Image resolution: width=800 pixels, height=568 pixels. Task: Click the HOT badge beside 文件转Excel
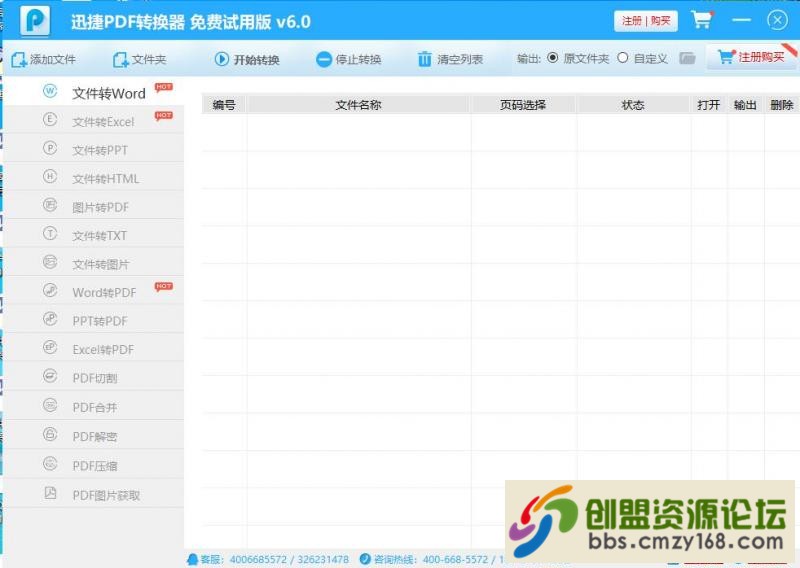pyautogui.click(x=164, y=116)
